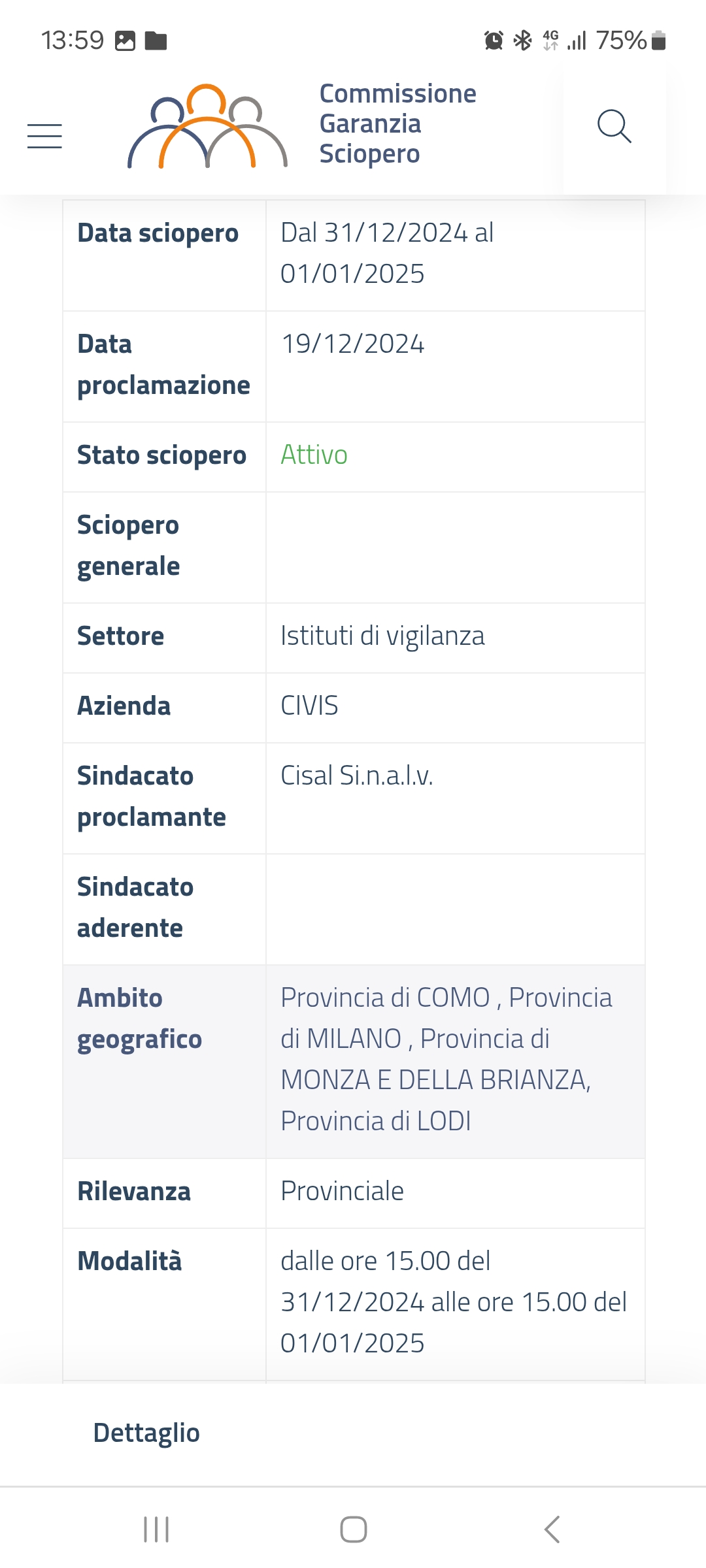Screen dimensions: 706x1568
Task: Tap the 19/12/2024 proclamazione date
Action: (x=352, y=344)
